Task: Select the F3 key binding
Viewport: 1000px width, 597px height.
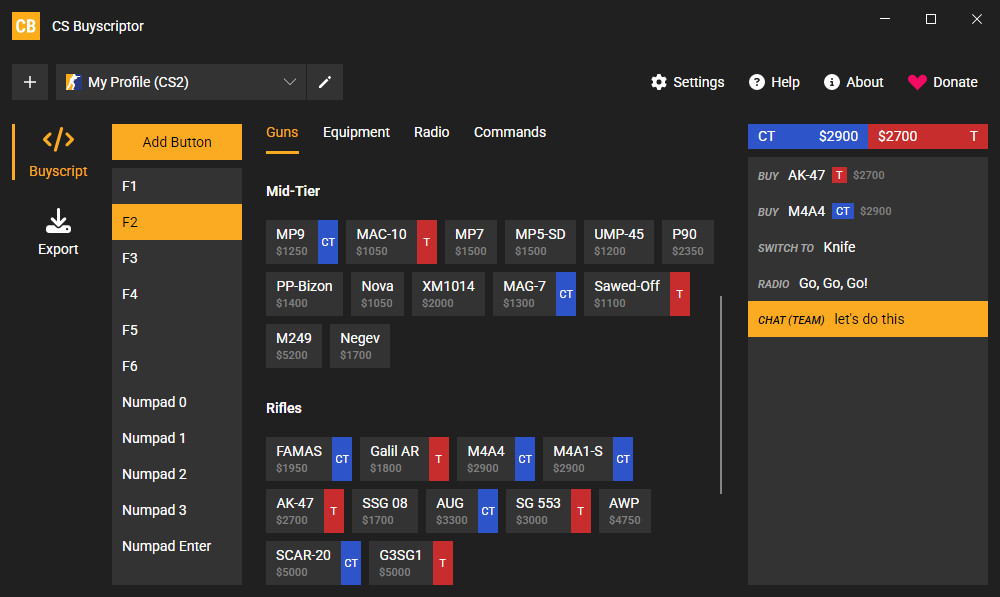Action: pos(177,258)
